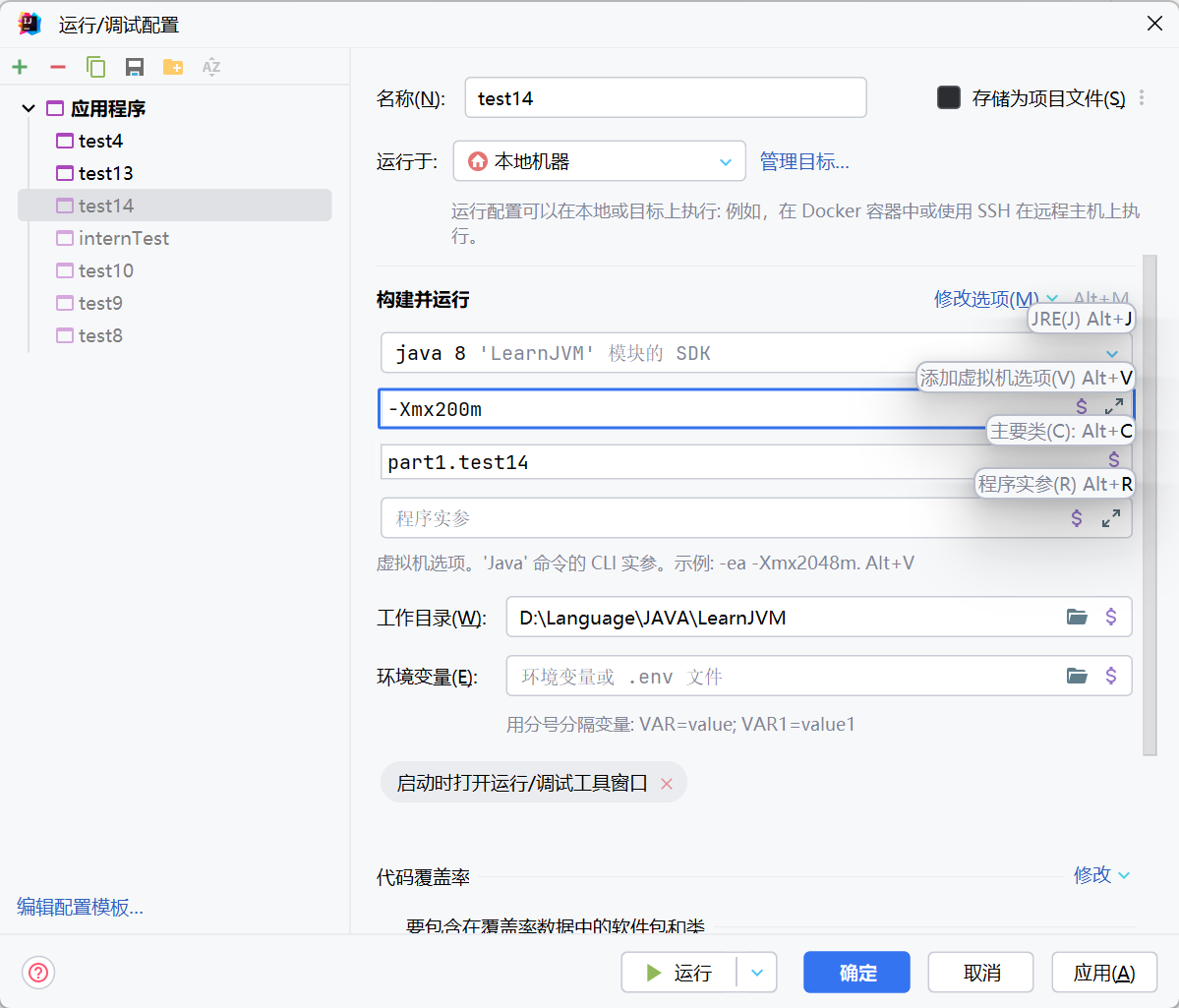Save the current run configuration
The image size is (1179, 1008).
[134, 67]
